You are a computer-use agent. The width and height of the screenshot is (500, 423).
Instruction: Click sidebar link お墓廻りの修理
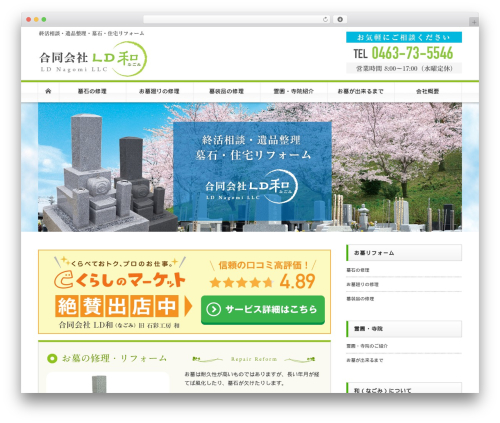pyautogui.click(x=362, y=284)
